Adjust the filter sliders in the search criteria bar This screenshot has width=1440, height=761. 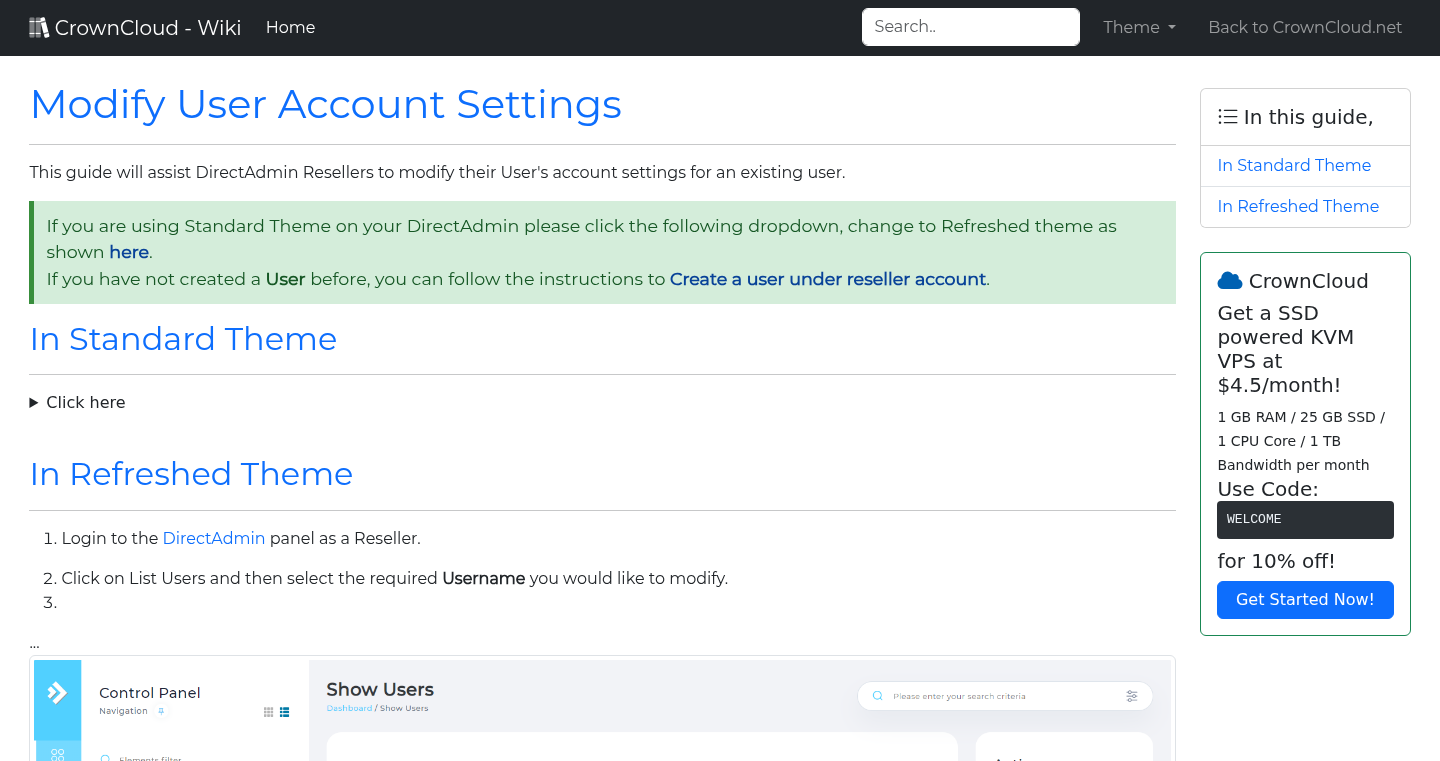click(1131, 696)
